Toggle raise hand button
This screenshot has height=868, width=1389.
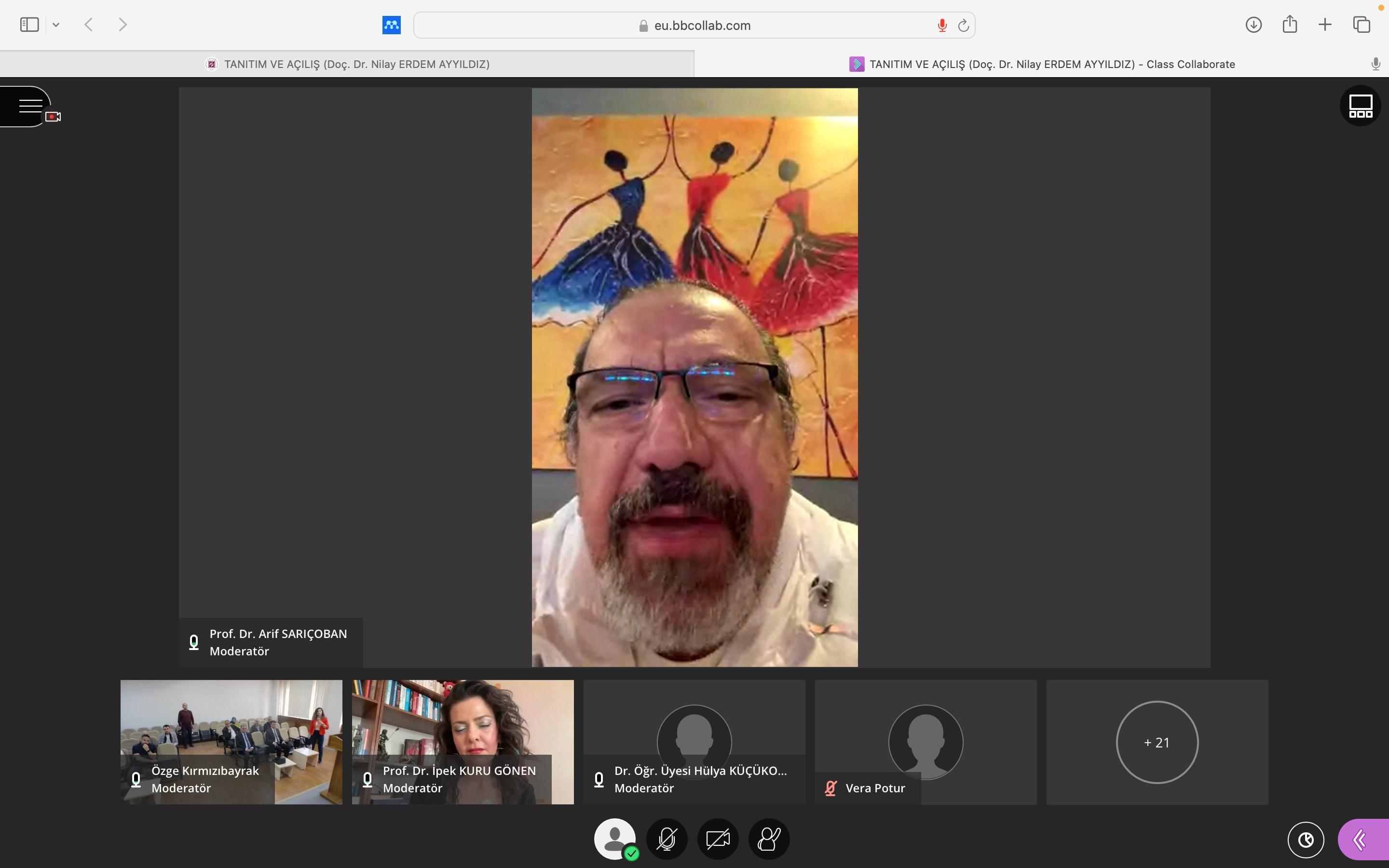tap(769, 839)
